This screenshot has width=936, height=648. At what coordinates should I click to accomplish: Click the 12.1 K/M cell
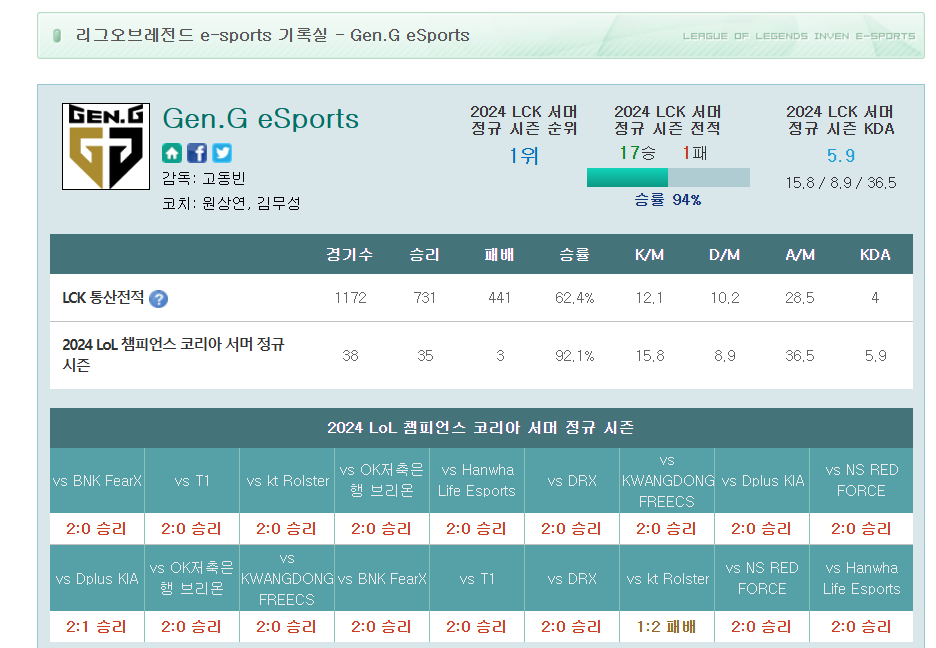point(649,298)
